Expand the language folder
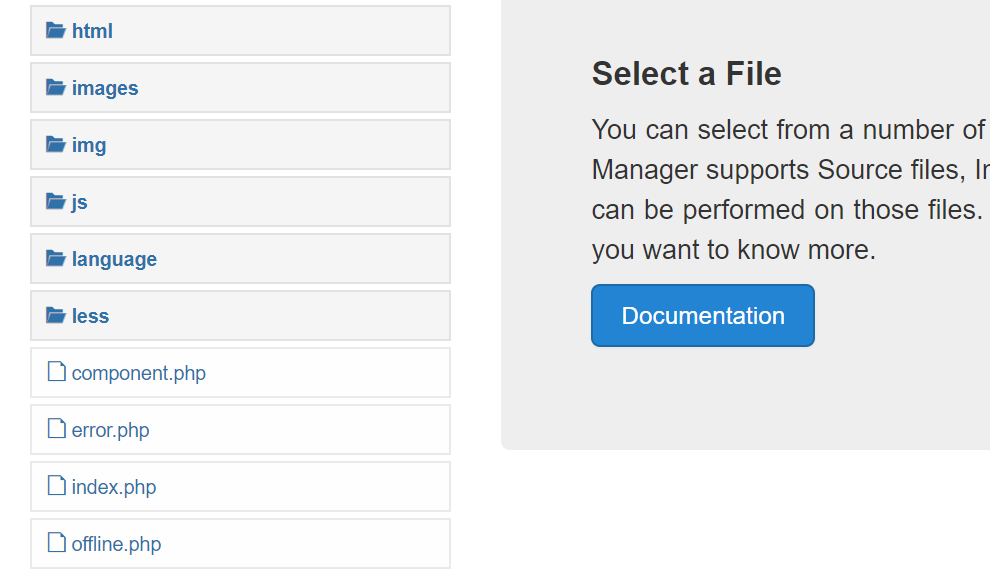 [114, 259]
